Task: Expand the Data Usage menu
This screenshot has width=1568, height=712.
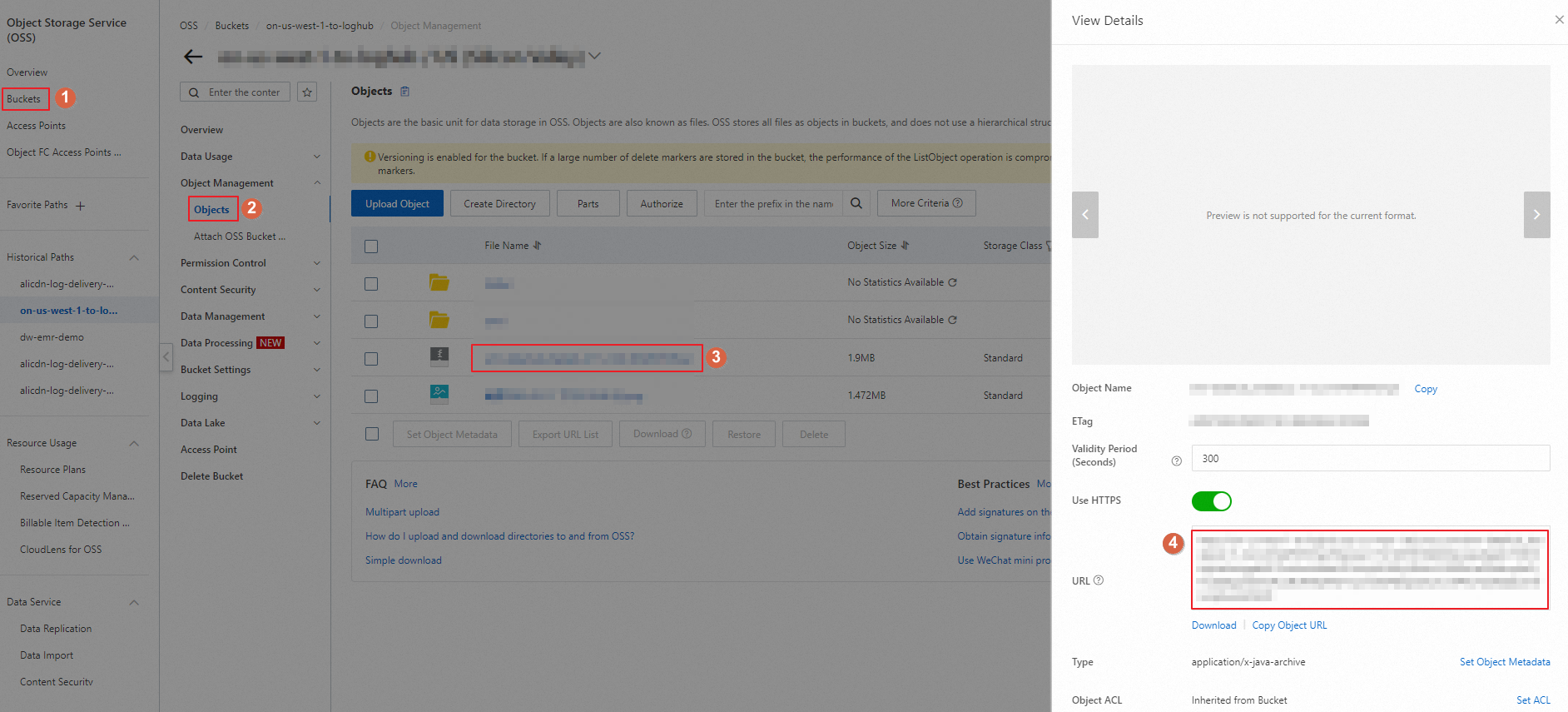Action: click(316, 157)
